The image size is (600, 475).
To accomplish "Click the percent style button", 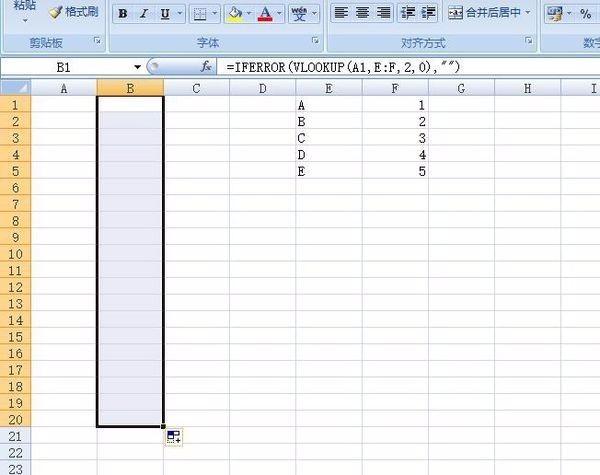I will click(585, 14).
